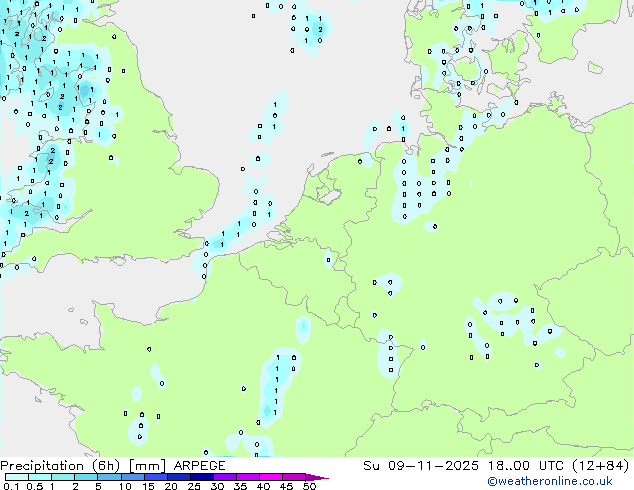The height and width of the screenshot is (490, 634).
Task: Select the 'Su 09-11-2025' date text
Action: [x=421, y=466]
